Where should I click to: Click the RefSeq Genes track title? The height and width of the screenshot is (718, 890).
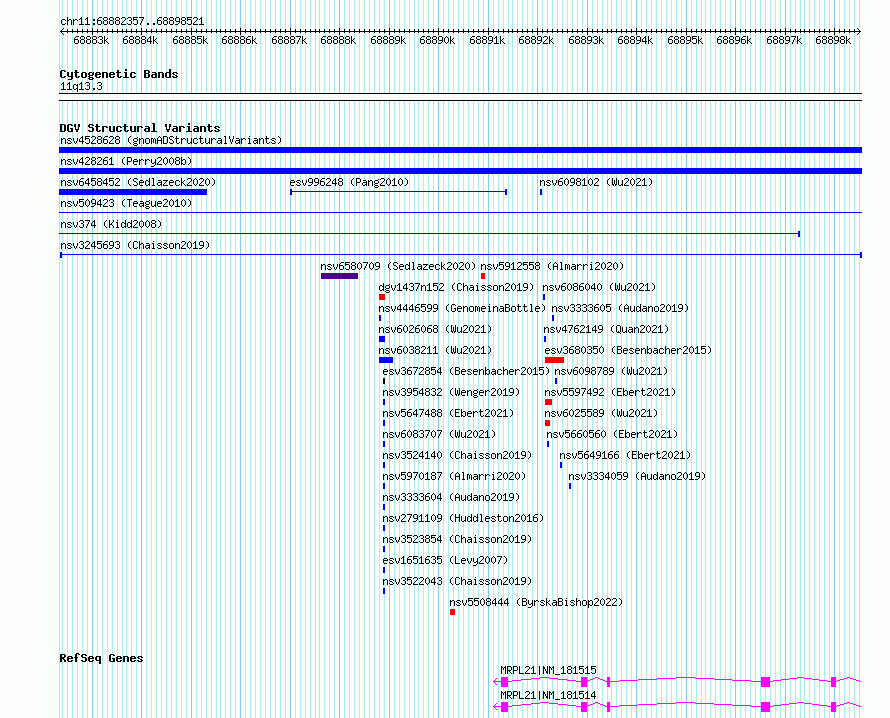(x=101, y=658)
